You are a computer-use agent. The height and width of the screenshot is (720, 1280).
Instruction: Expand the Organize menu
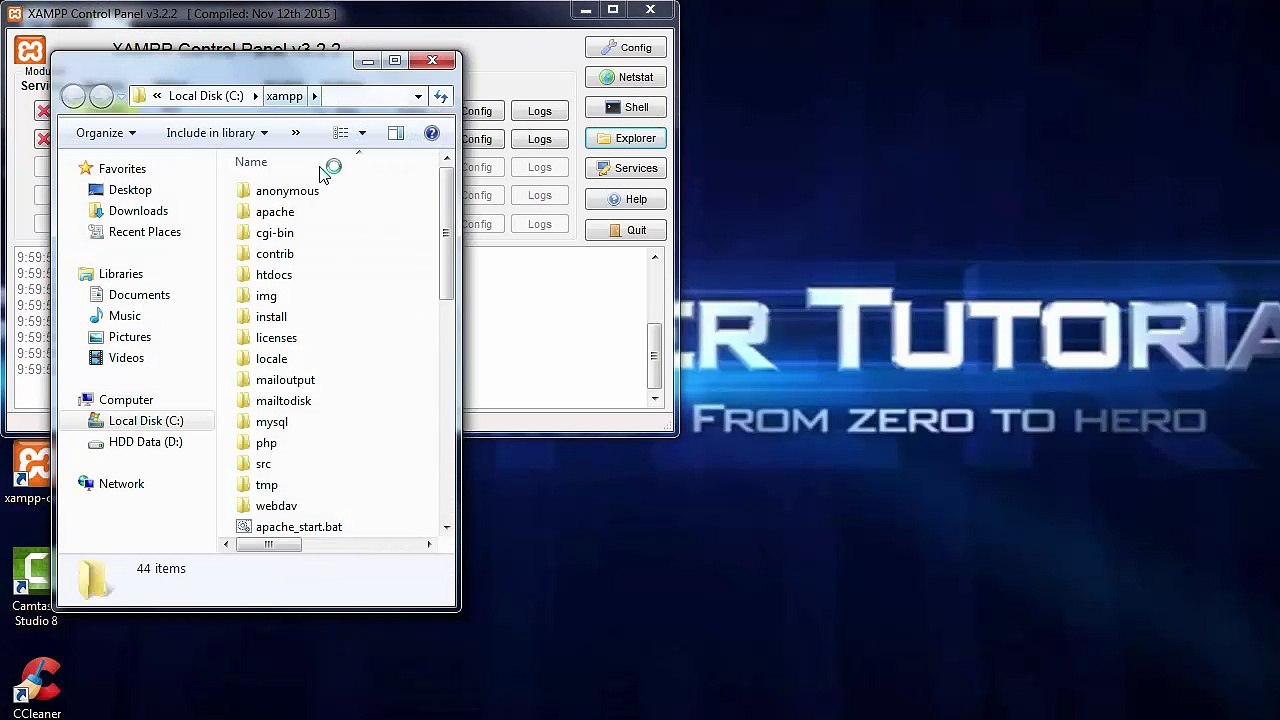[106, 133]
